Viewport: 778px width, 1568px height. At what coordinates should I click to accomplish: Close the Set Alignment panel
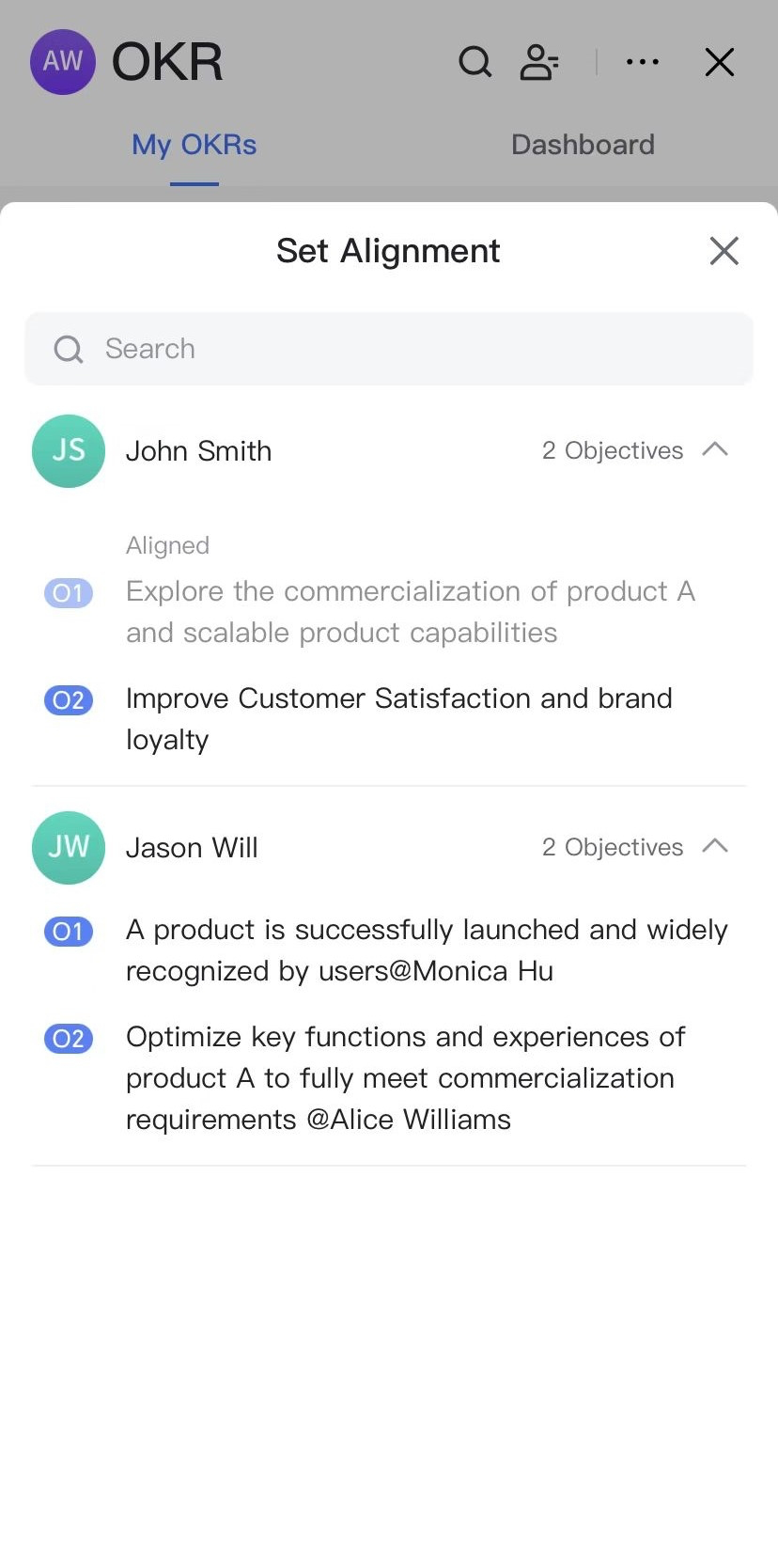724,251
